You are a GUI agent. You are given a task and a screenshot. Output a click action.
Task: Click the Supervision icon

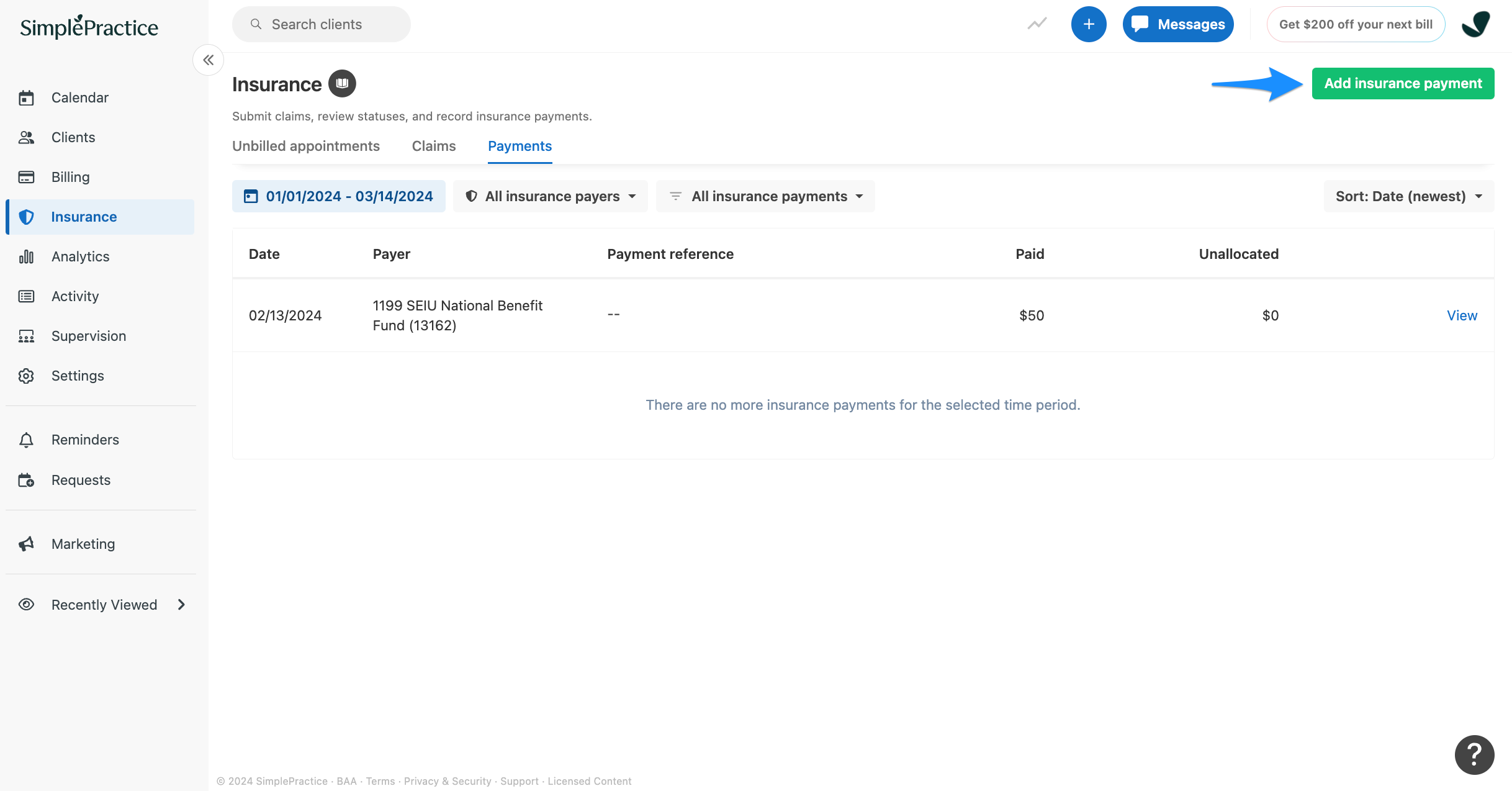(26, 336)
